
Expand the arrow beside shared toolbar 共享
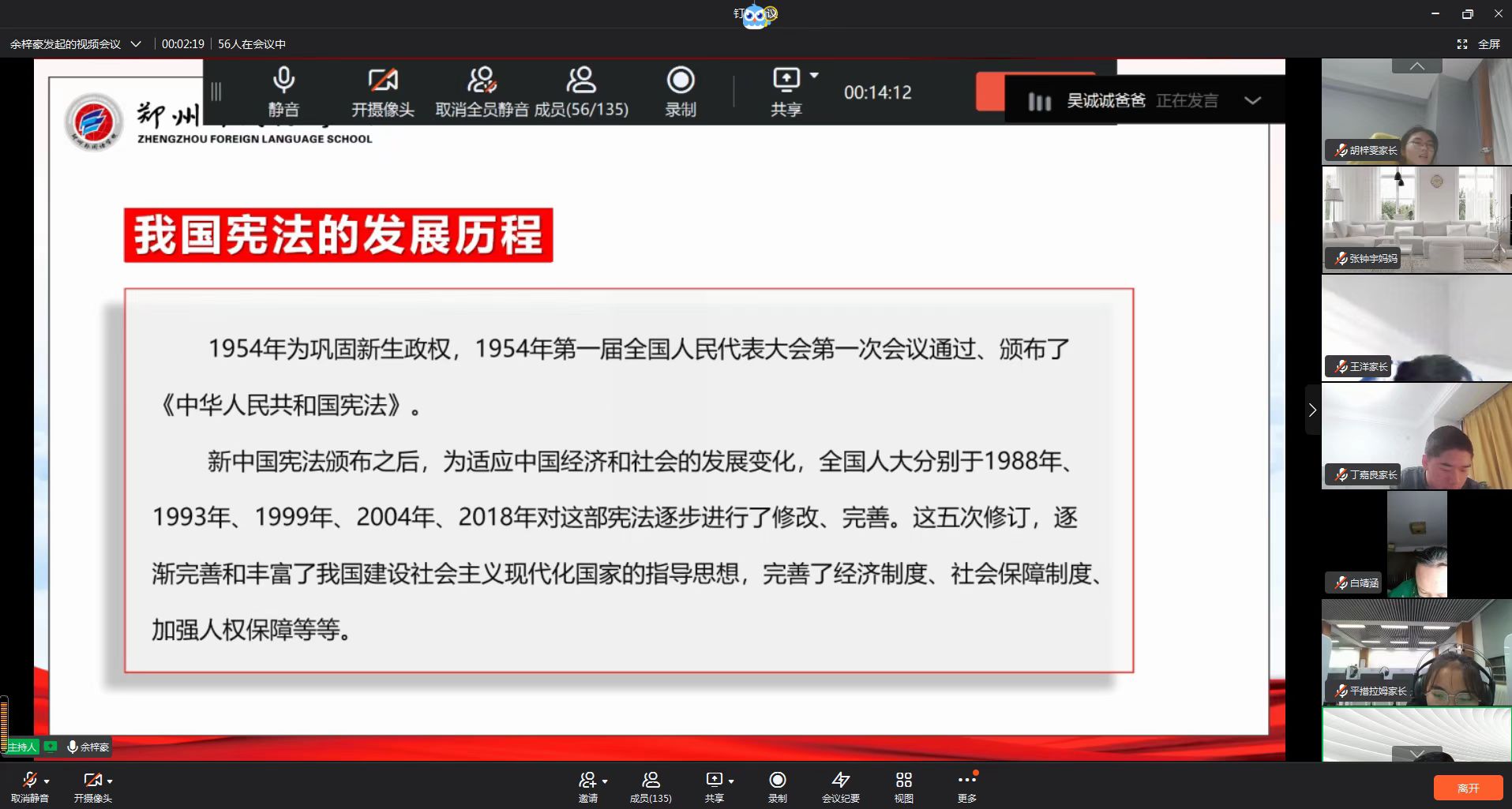point(814,76)
